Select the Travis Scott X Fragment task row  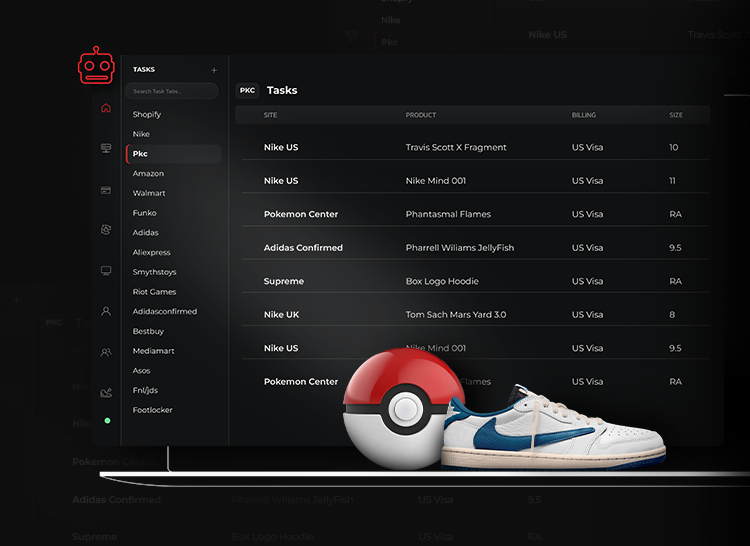pos(456,147)
